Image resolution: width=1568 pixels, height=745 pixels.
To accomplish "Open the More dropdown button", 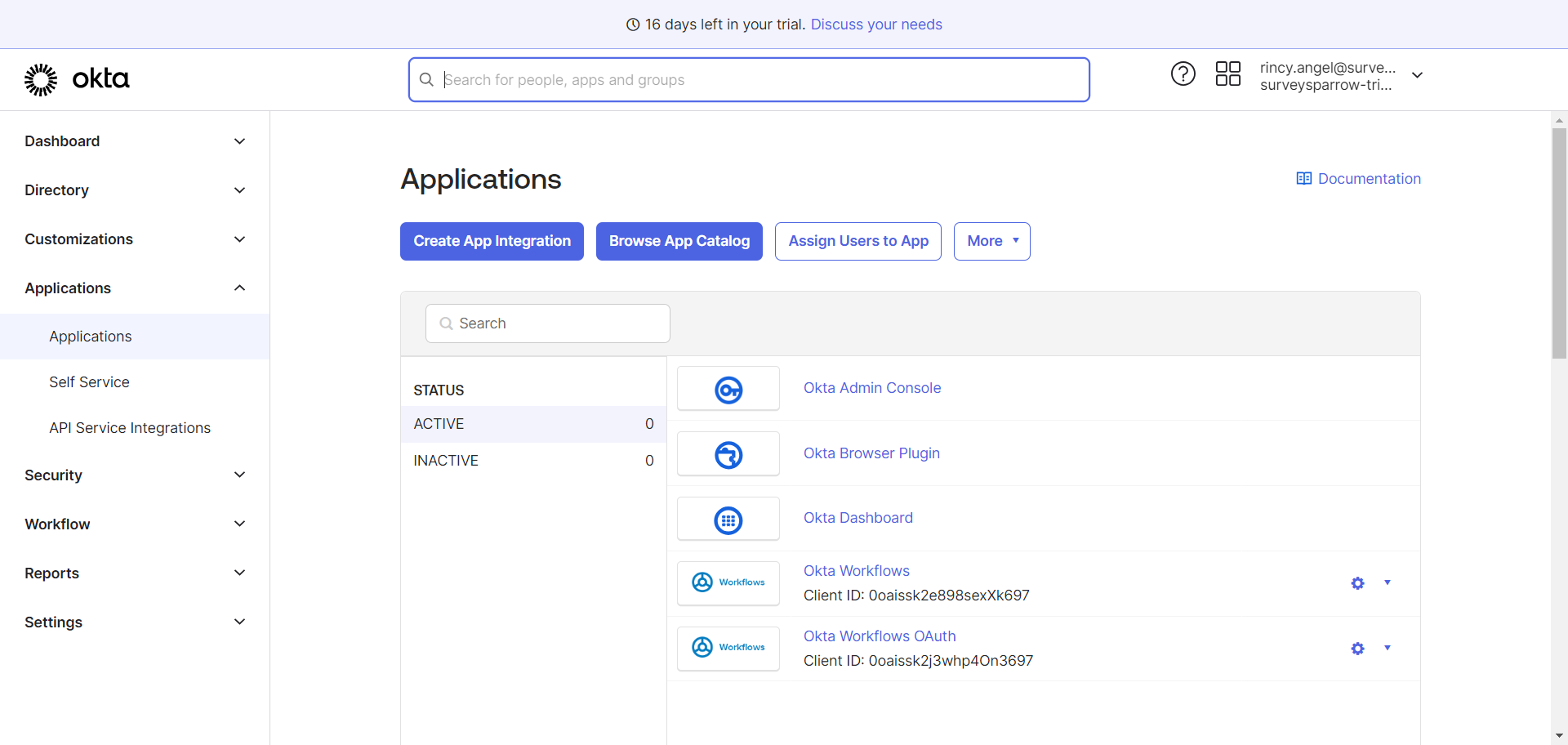I will pyautogui.click(x=991, y=241).
